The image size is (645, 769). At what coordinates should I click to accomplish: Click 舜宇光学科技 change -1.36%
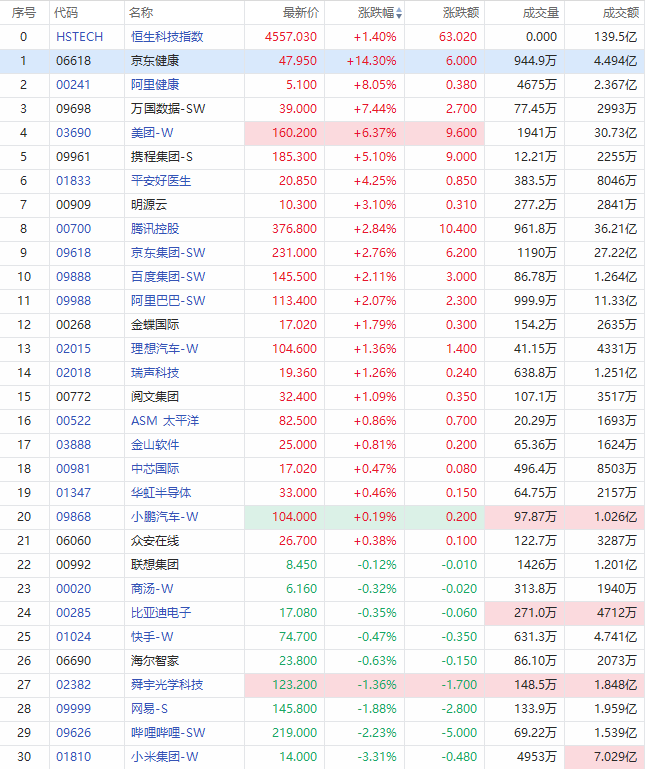(377, 685)
